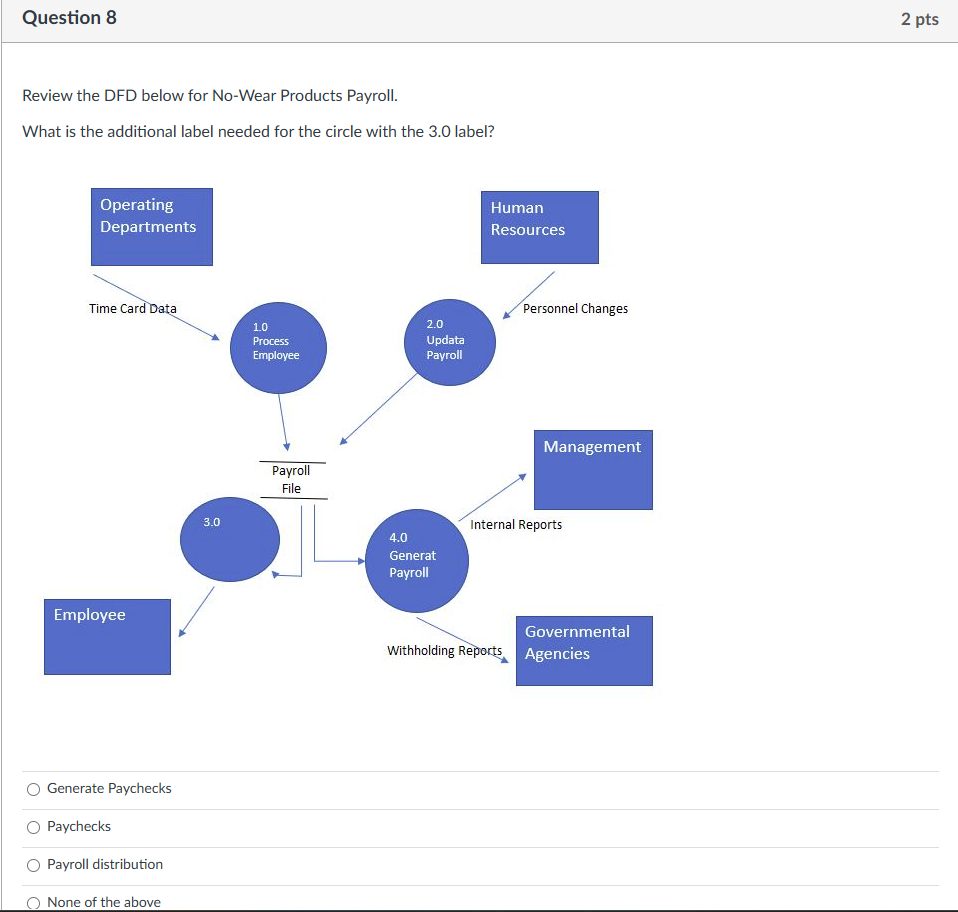Click the Question 8 heading
This screenshot has height=912, width=958.
[69, 18]
